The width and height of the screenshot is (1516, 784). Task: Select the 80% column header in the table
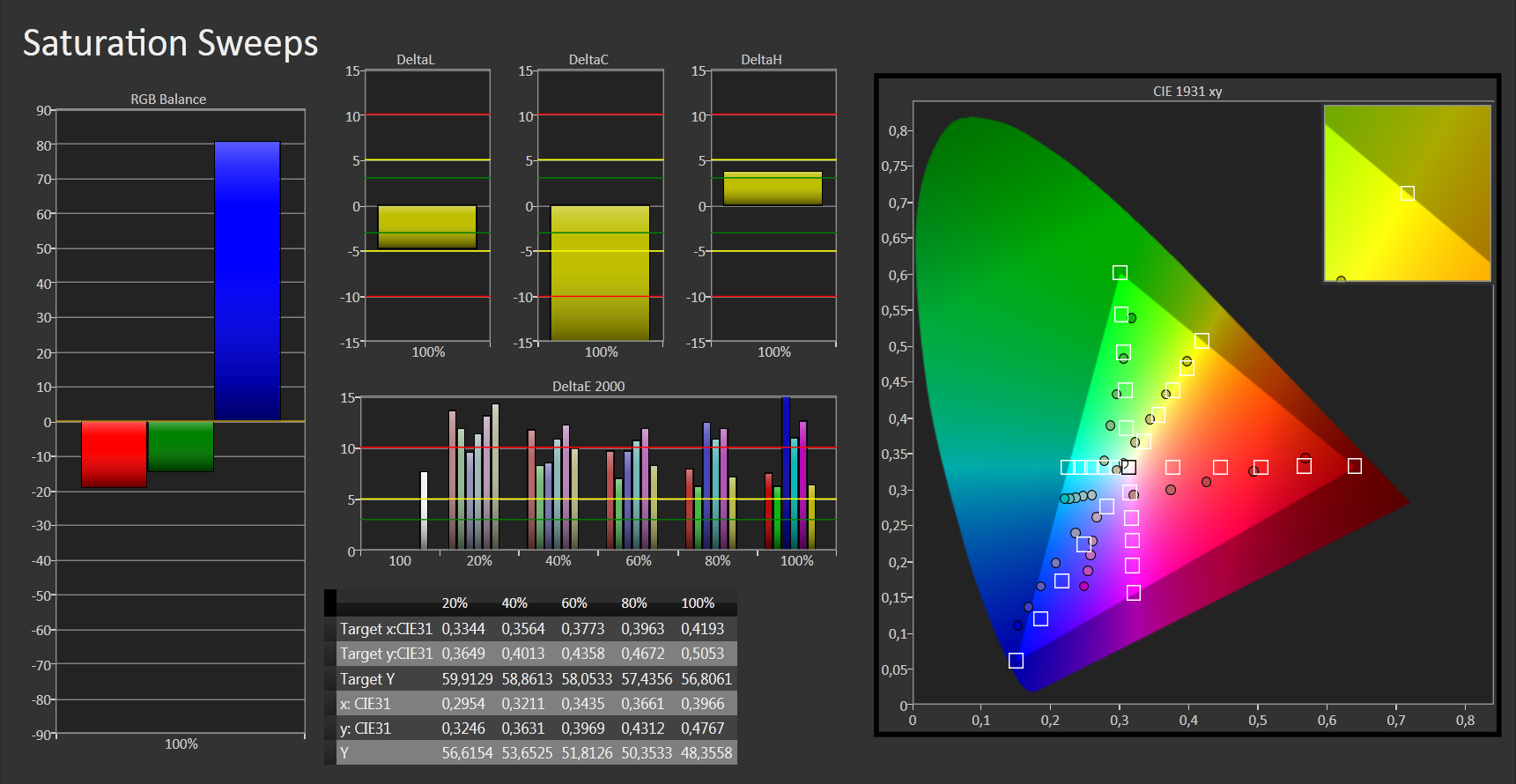click(x=634, y=603)
